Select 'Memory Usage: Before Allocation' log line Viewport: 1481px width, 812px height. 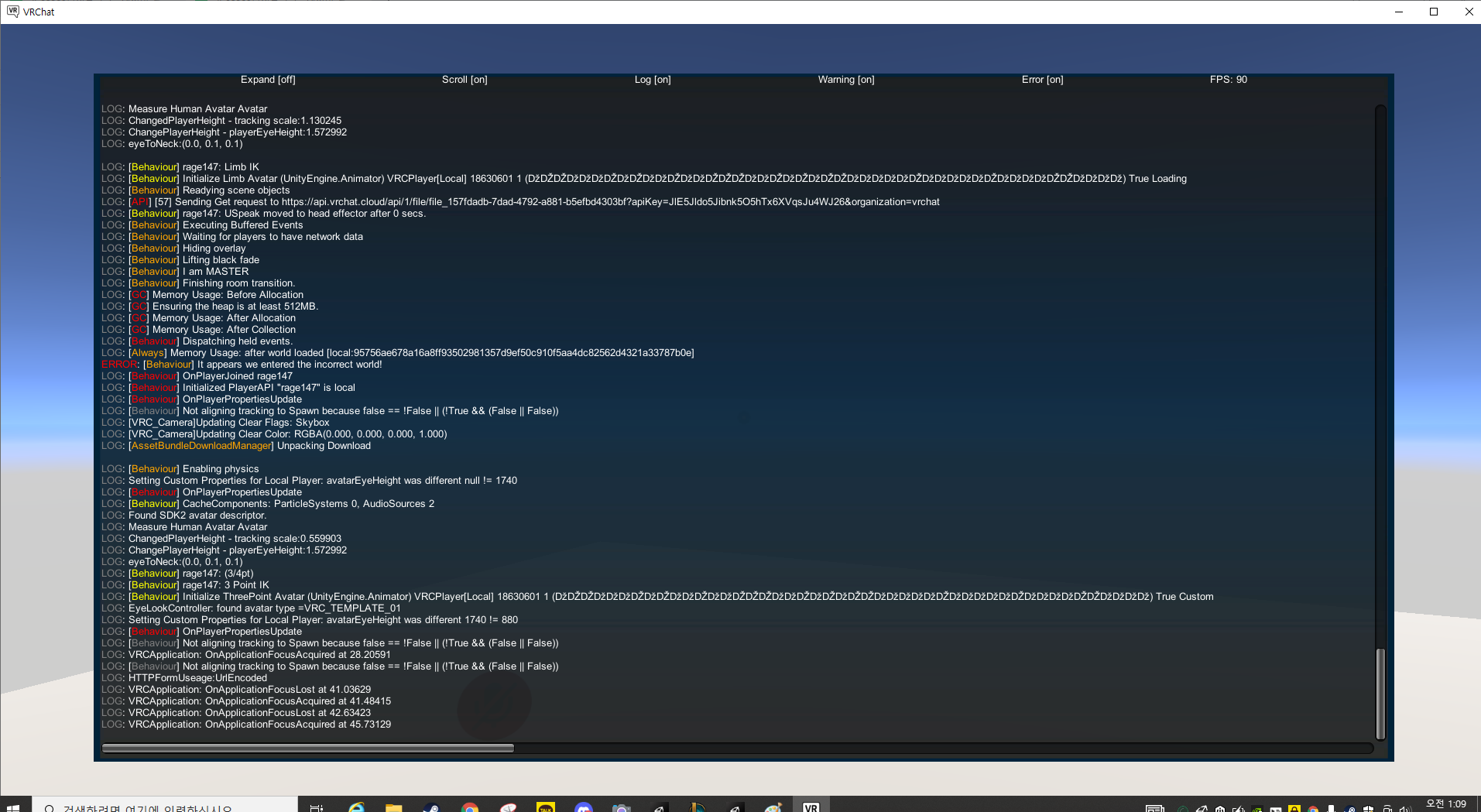[203, 295]
